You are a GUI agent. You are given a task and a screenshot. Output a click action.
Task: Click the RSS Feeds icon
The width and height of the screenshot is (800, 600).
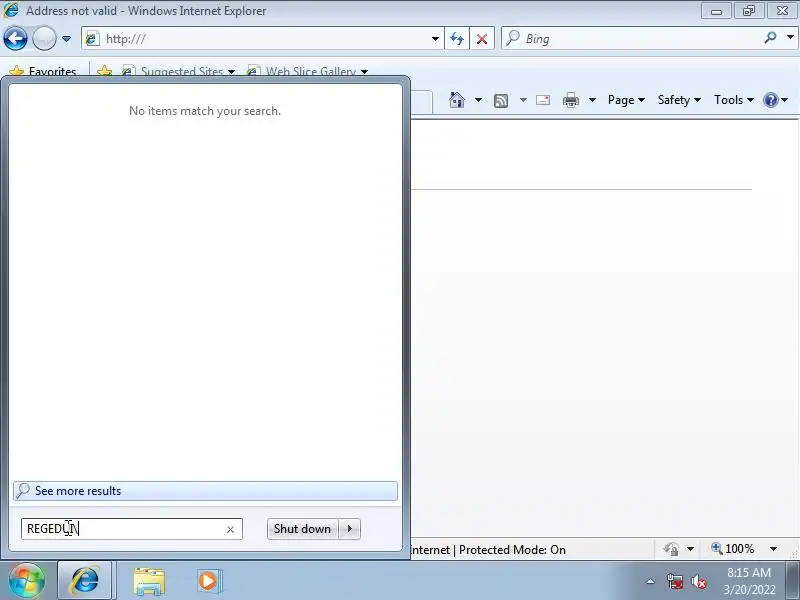(x=501, y=101)
